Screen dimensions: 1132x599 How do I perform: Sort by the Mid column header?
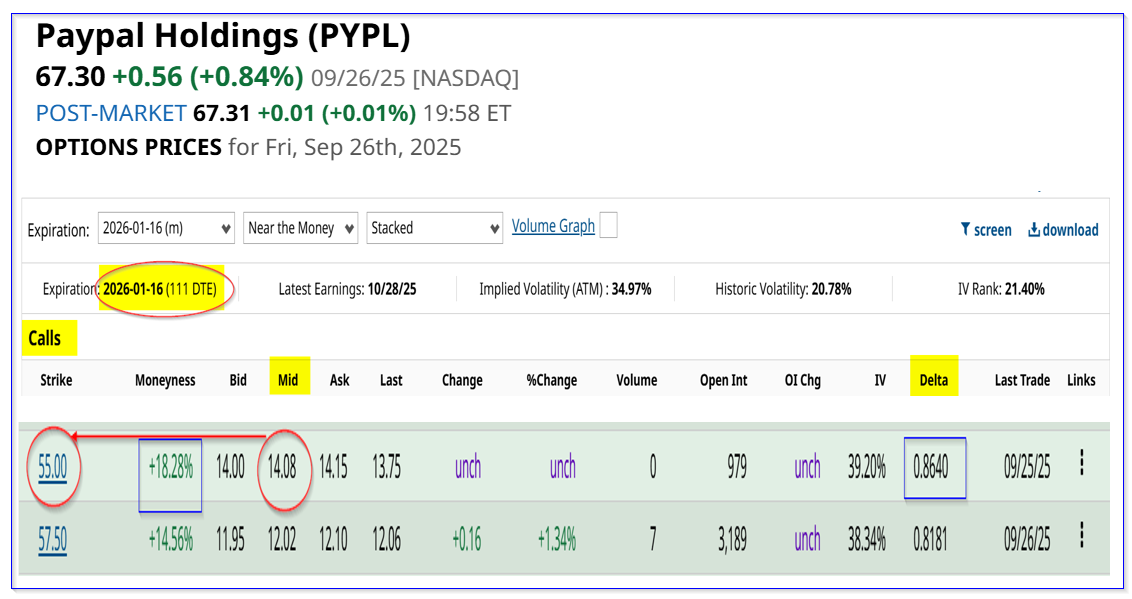click(x=288, y=380)
